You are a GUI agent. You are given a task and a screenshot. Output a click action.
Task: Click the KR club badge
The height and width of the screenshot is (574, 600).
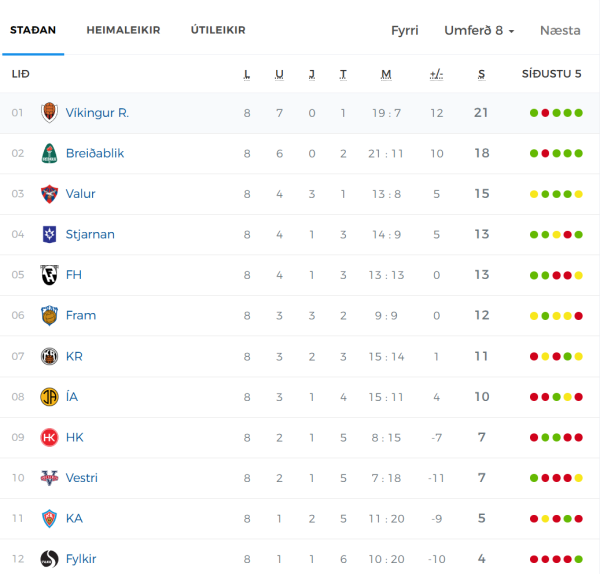point(49,356)
